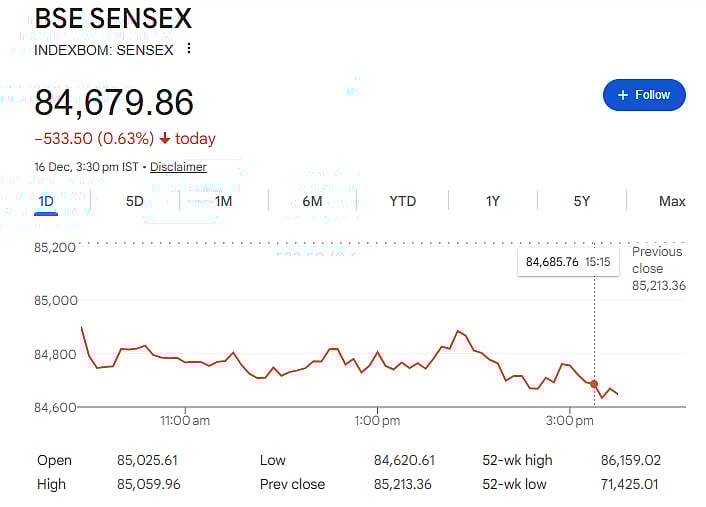Open the three-dot more options menu
Screen dimensions: 706x507
(x=188, y=49)
